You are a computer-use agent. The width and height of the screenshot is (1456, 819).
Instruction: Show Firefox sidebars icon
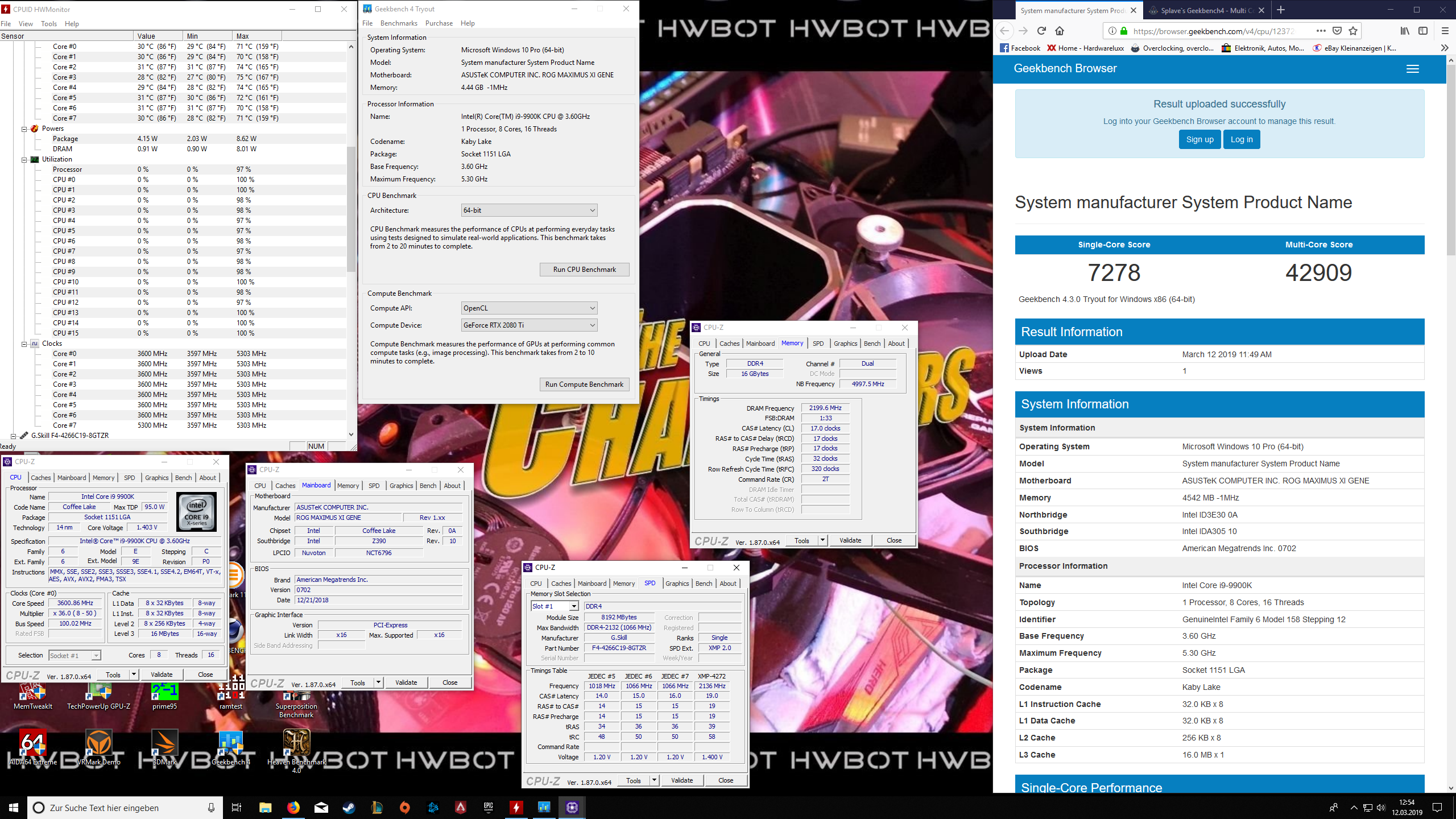pos(1423,31)
